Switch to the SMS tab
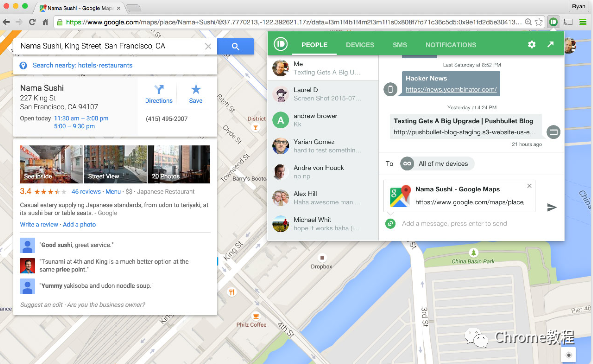Screen dimensions: 593x364 coord(399,45)
